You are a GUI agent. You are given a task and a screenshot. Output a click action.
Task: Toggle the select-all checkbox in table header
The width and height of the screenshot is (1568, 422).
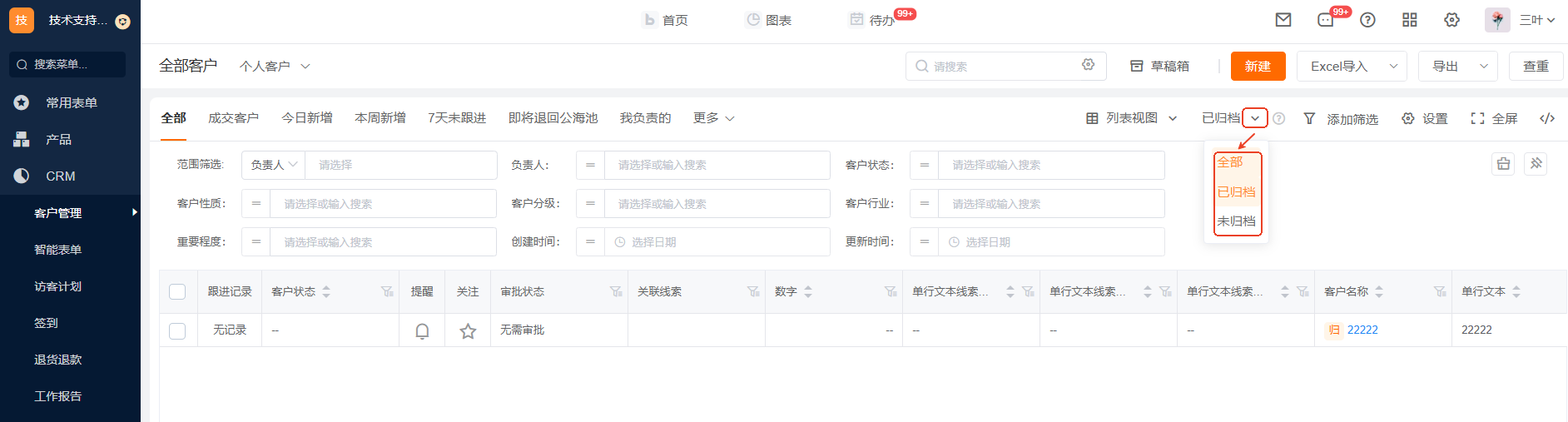click(177, 291)
